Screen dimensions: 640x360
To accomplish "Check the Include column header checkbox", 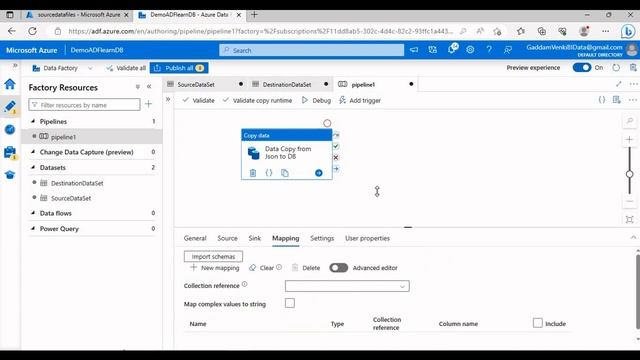I will coord(538,323).
